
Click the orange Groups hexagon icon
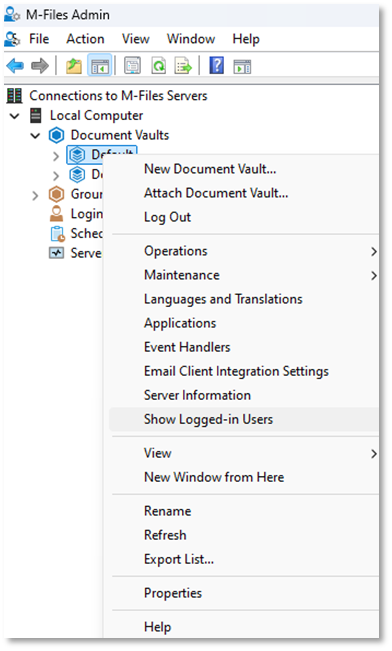[x=56, y=194]
